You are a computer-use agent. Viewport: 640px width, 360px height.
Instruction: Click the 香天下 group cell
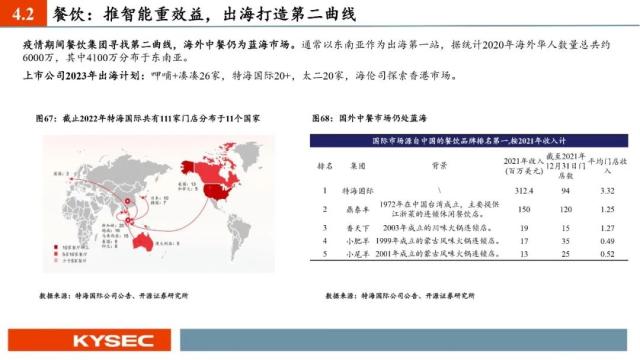click(358, 229)
